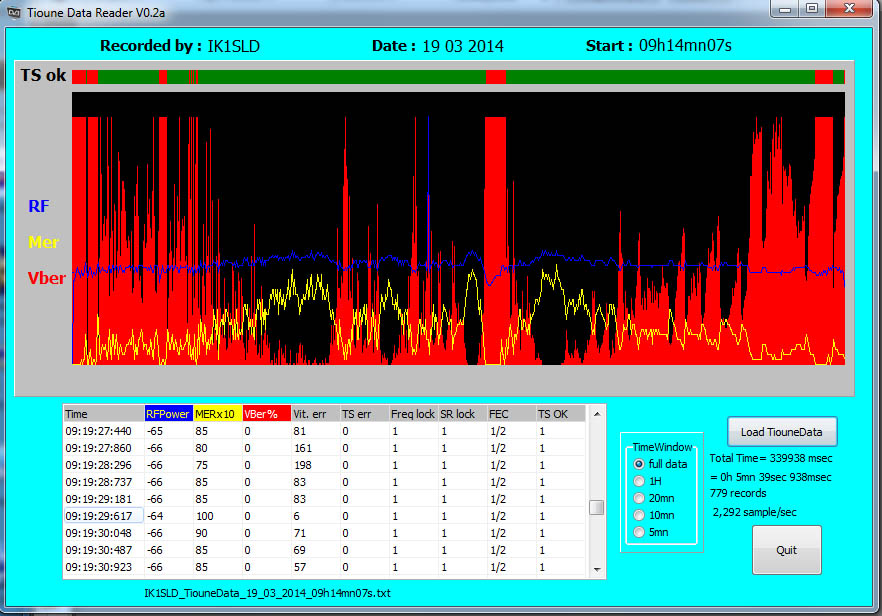
Task: Choose the 1H time window
Action: (639, 481)
